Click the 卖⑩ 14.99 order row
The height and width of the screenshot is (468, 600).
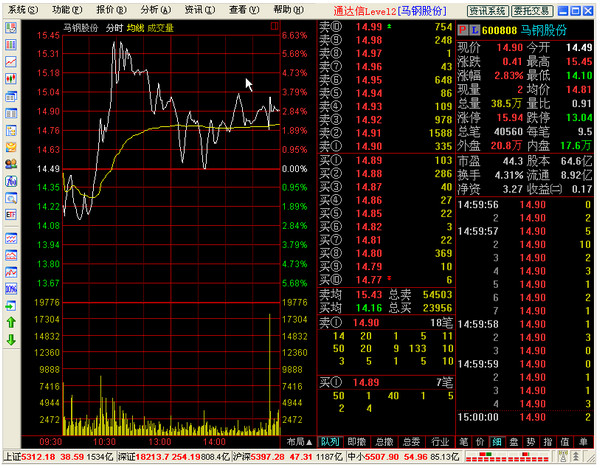click(x=386, y=27)
